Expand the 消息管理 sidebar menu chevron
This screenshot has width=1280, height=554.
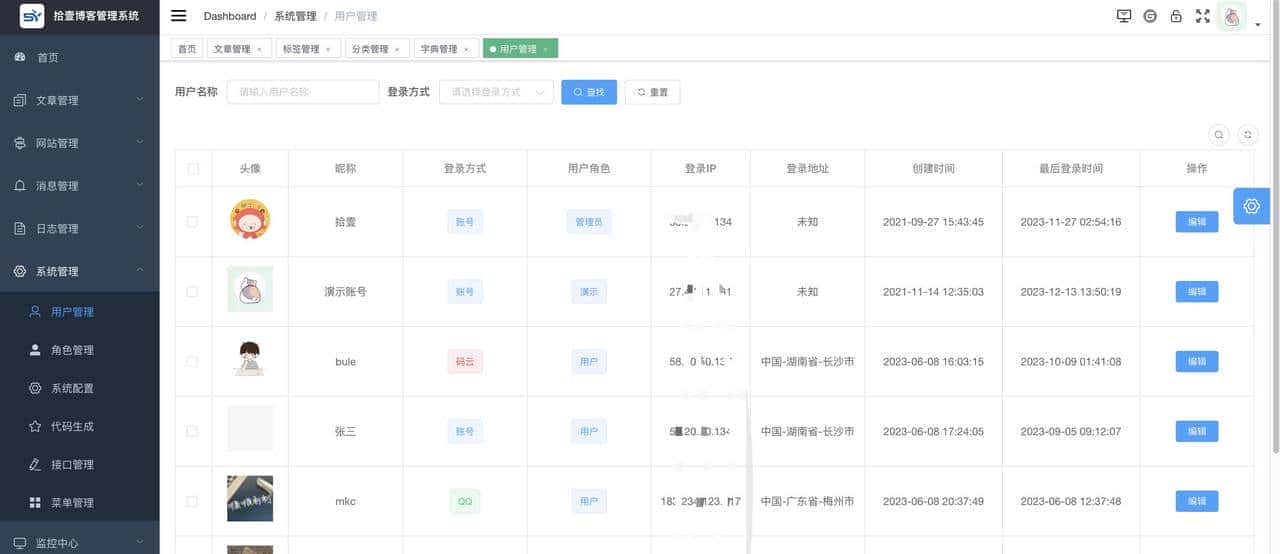coord(140,186)
